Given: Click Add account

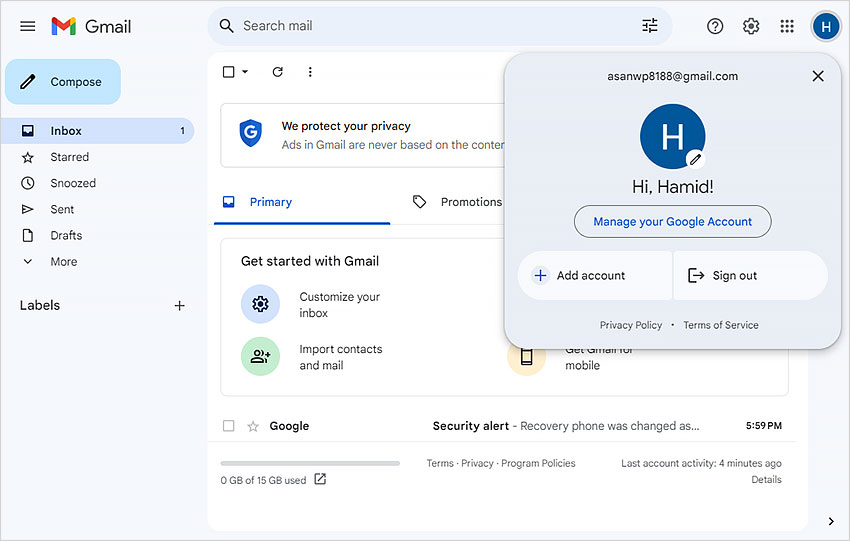Looking at the screenshot, I should point(595,275).
